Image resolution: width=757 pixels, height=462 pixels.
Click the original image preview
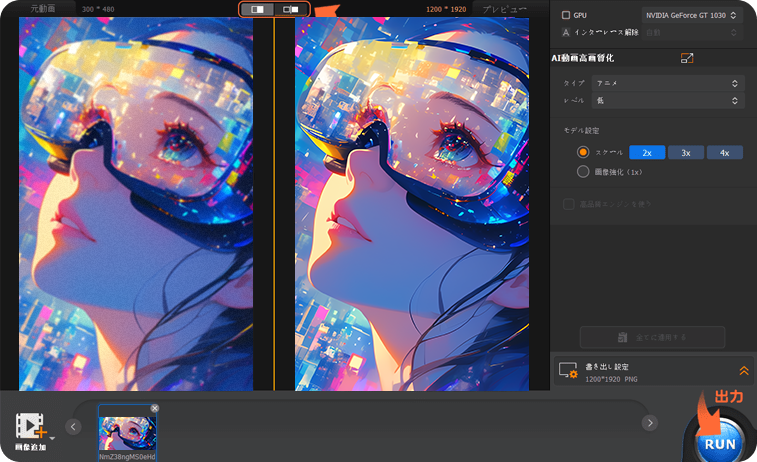pos(136,204)
